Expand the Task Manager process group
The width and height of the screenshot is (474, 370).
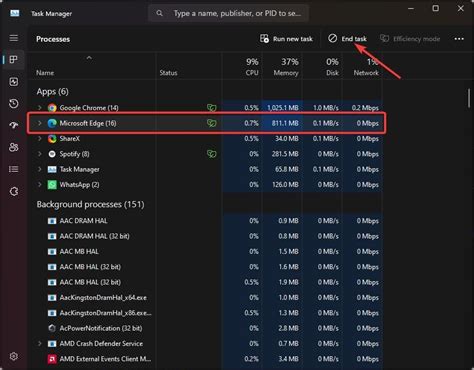click(x=40, y=169)
